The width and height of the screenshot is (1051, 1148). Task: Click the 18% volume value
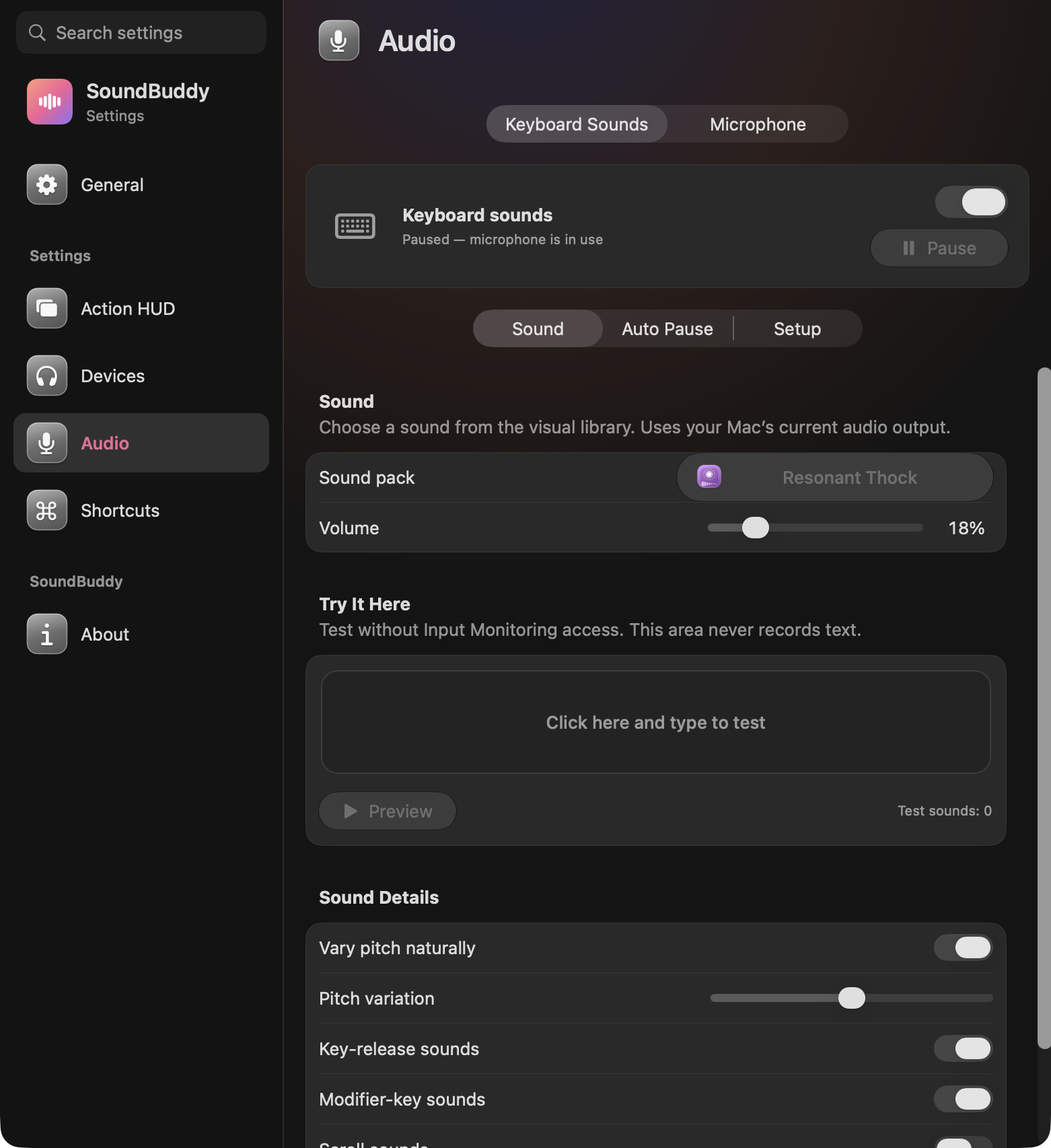(x=966, y=528)
